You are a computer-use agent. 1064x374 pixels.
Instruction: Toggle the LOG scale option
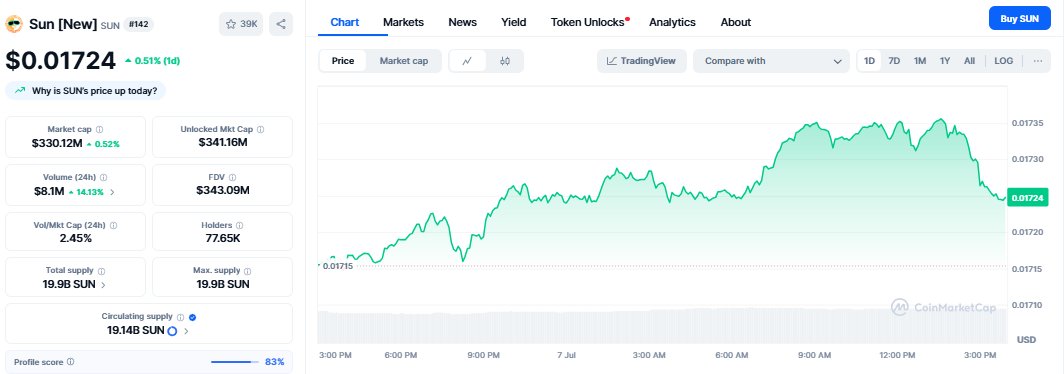pyautogui.click(x=1004, y=61)
